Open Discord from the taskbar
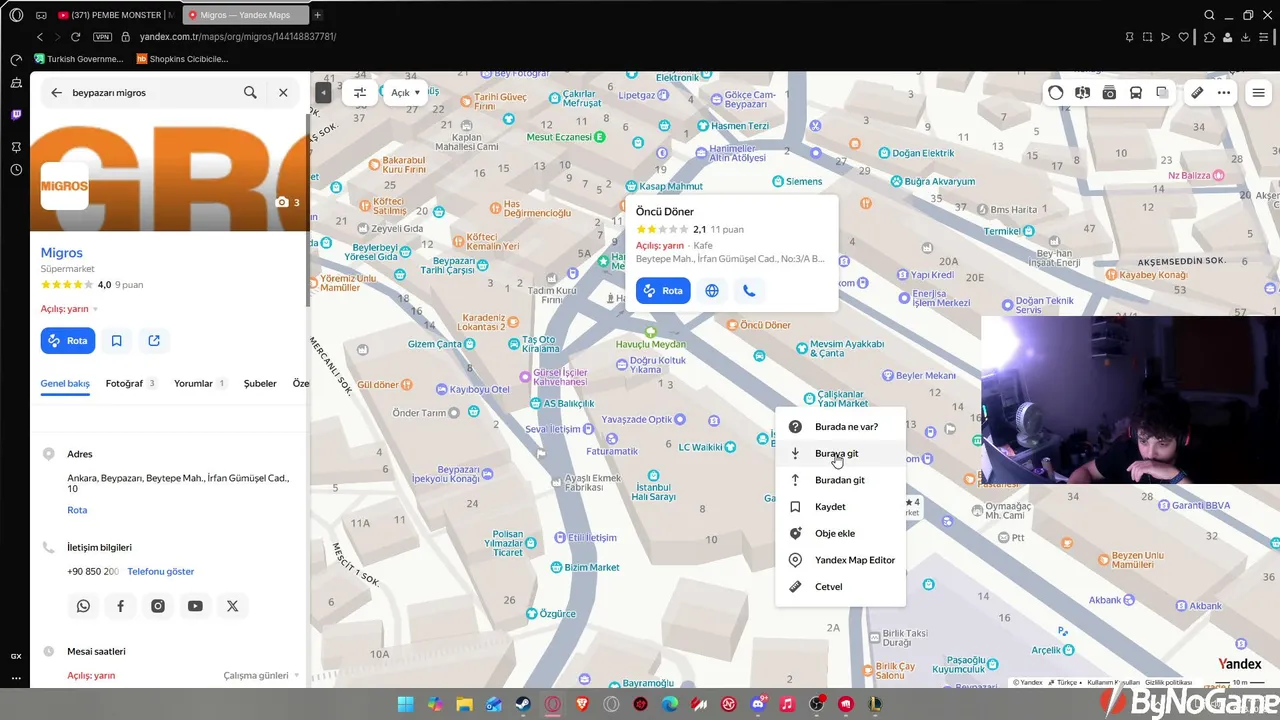This screenshot has width=1280, height=720. [x=758, y=704]
